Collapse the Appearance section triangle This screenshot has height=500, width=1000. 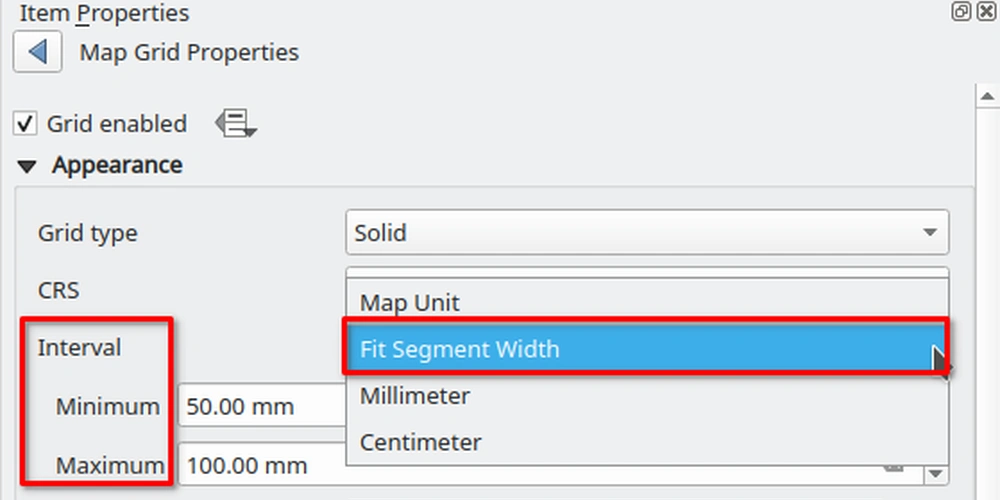(x=27, y=167)
